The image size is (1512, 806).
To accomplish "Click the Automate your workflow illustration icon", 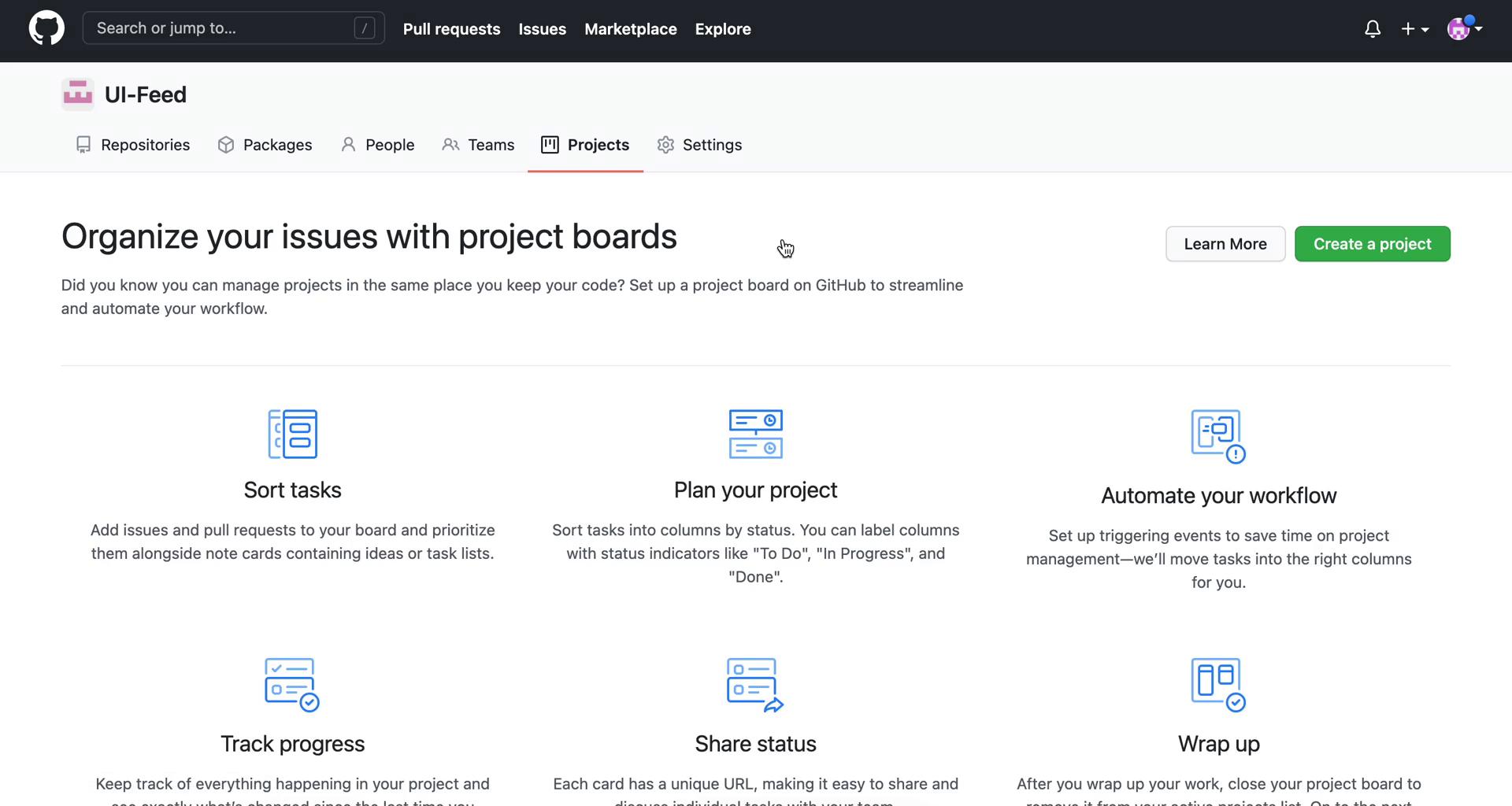I will coord(1218,437).
